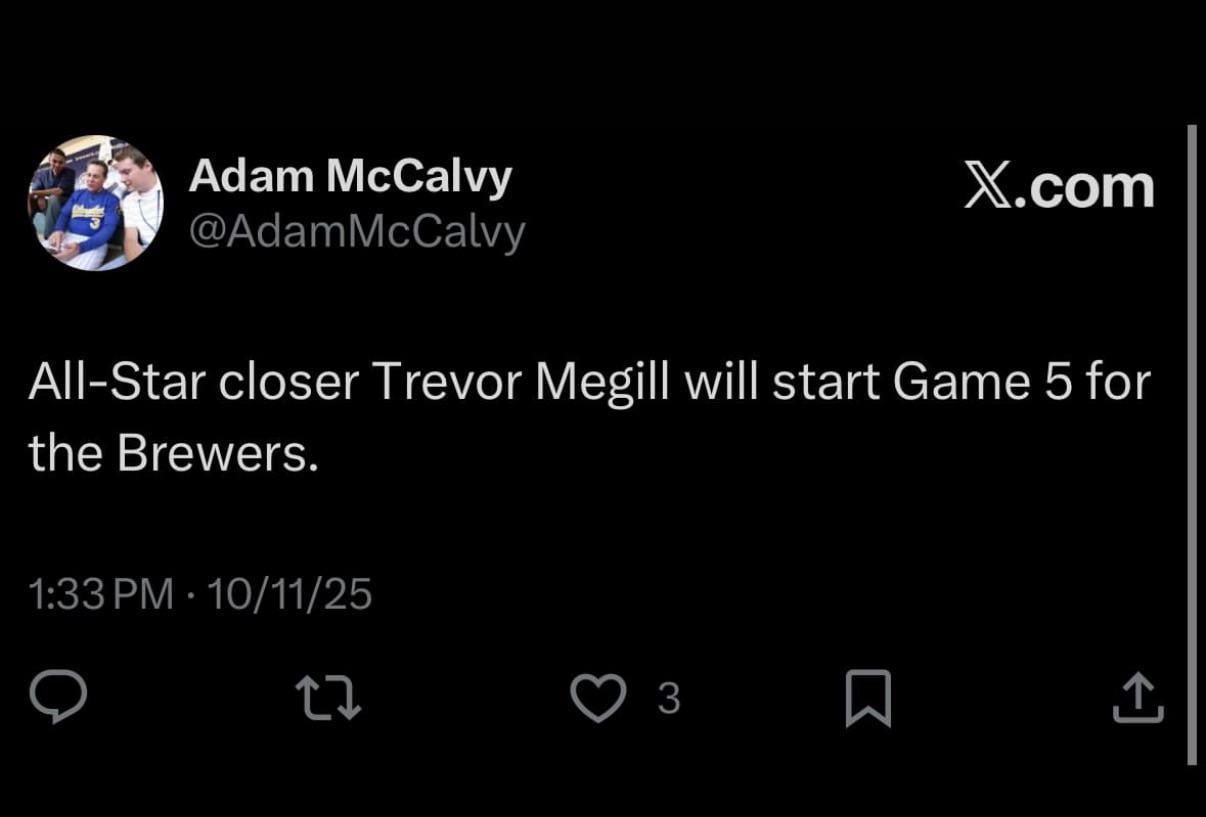Screen dimensions: 1206x817
Task: Tap the share upload icon
Action: [x=1138, y=698]
